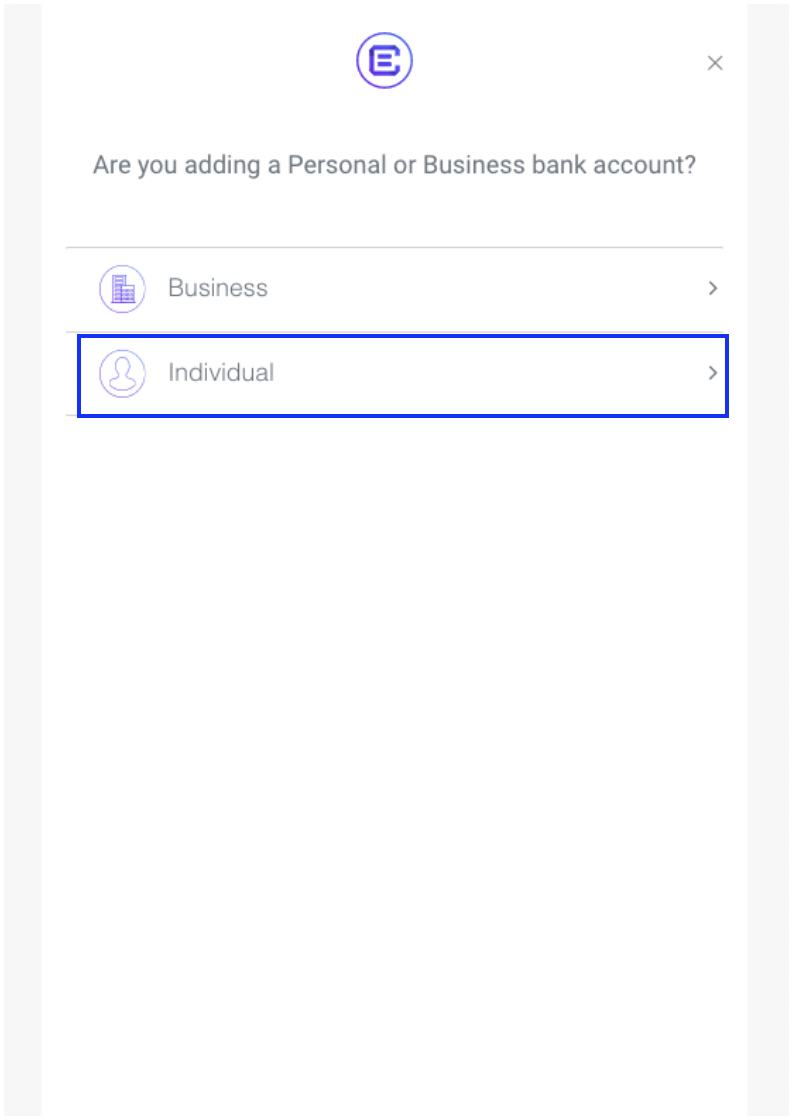Select the Business label text
This screenshot has width=794, height=1120.
(x=218, y=288)
